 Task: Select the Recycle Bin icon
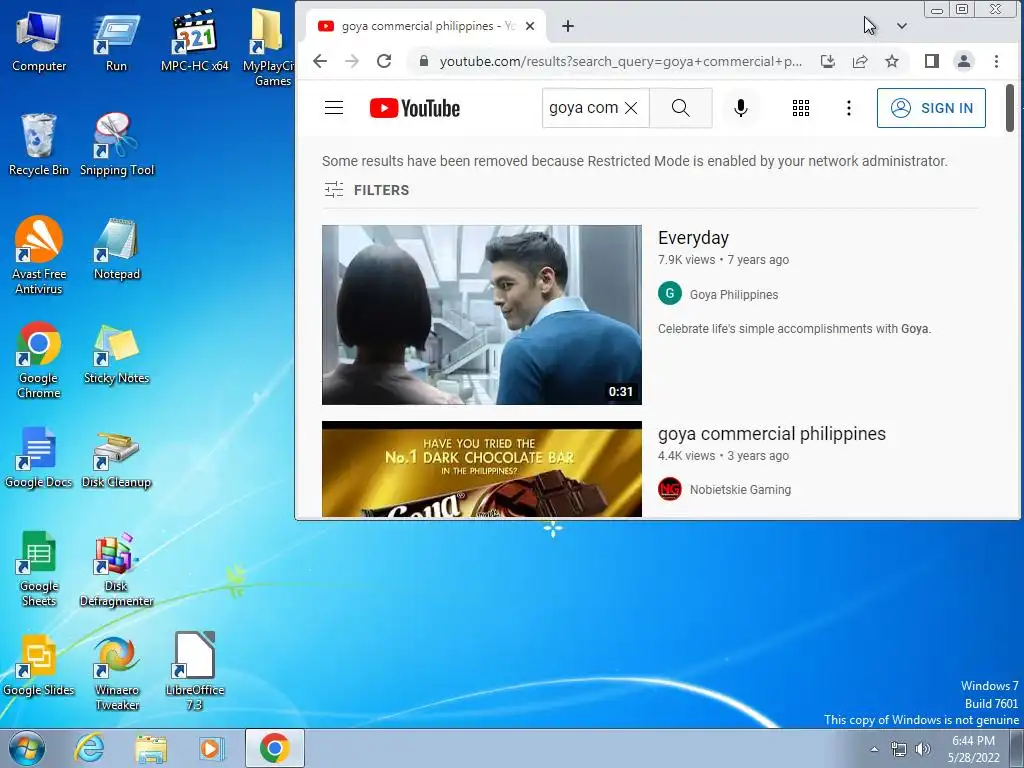39,145
